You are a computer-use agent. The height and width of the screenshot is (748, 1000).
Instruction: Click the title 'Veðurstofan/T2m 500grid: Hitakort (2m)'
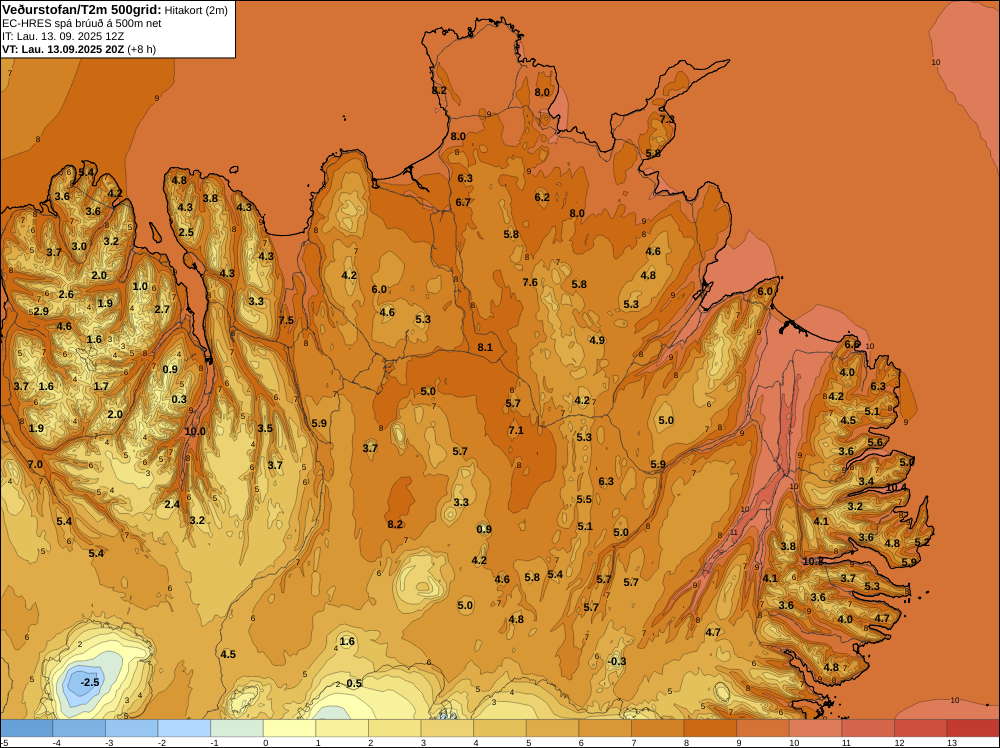point(115,9)
